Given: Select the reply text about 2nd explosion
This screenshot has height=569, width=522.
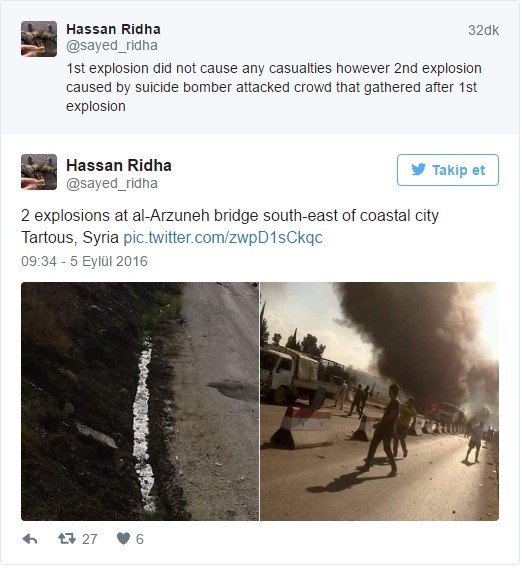Looking at the screenshot, I should 274,87.
